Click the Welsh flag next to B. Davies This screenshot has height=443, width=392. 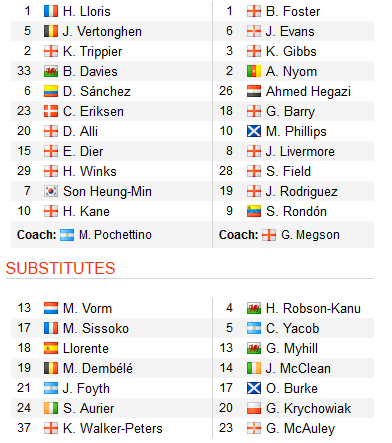51,71
